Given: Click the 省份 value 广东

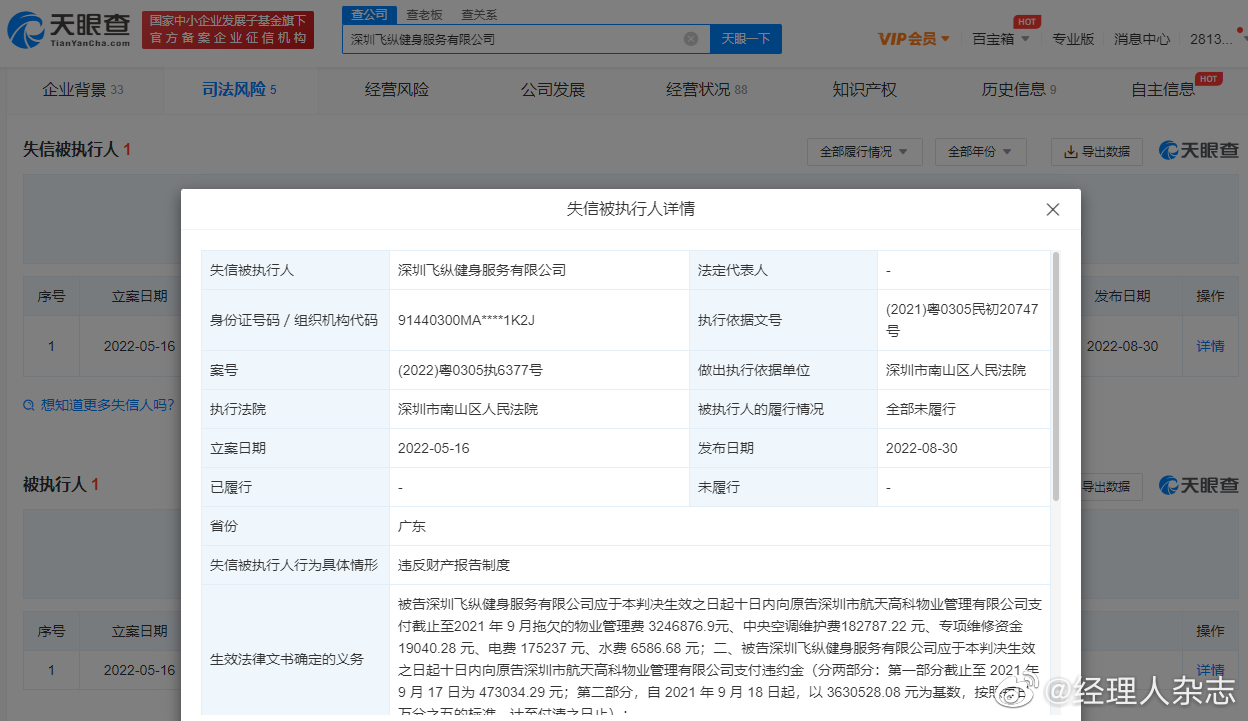Looking at the screenshot, I should coord(412,526).
